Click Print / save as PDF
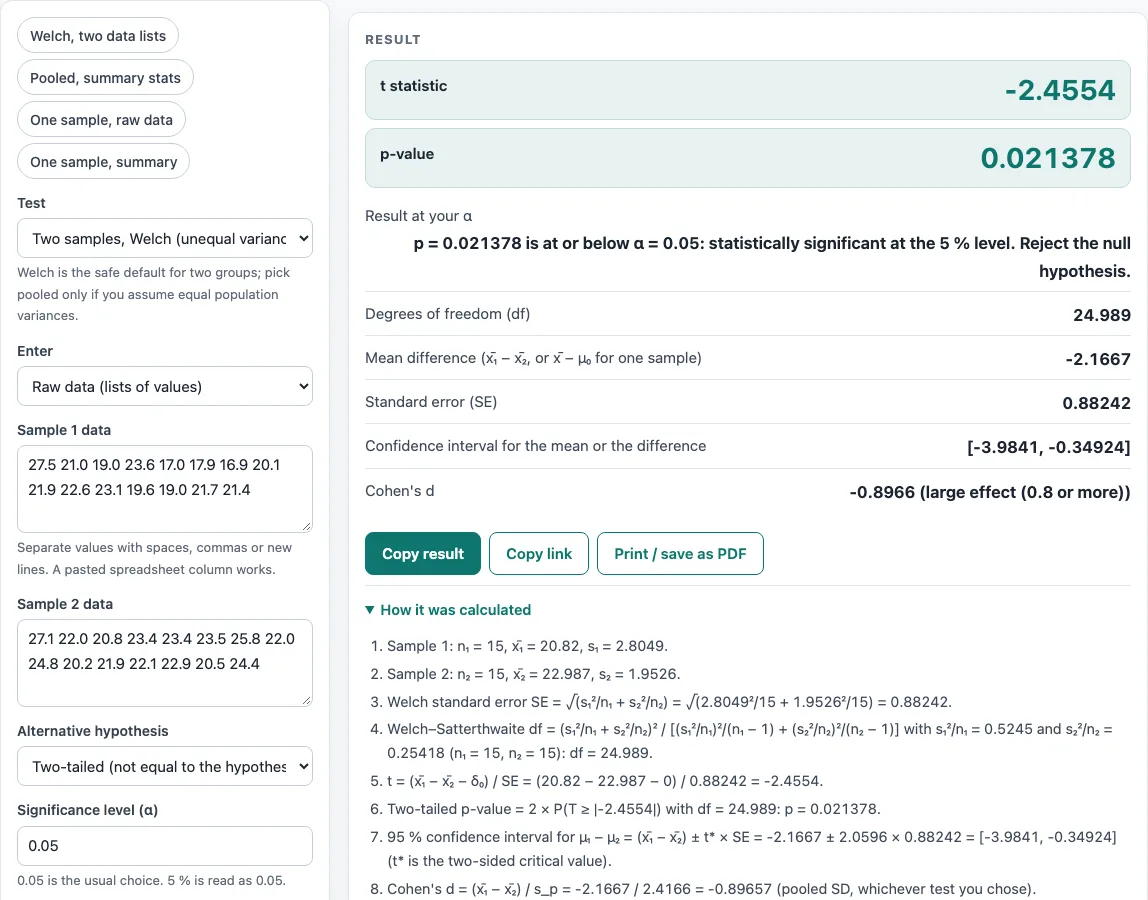1148x900 pixels. pyautogui.click(x=680, y=554)
